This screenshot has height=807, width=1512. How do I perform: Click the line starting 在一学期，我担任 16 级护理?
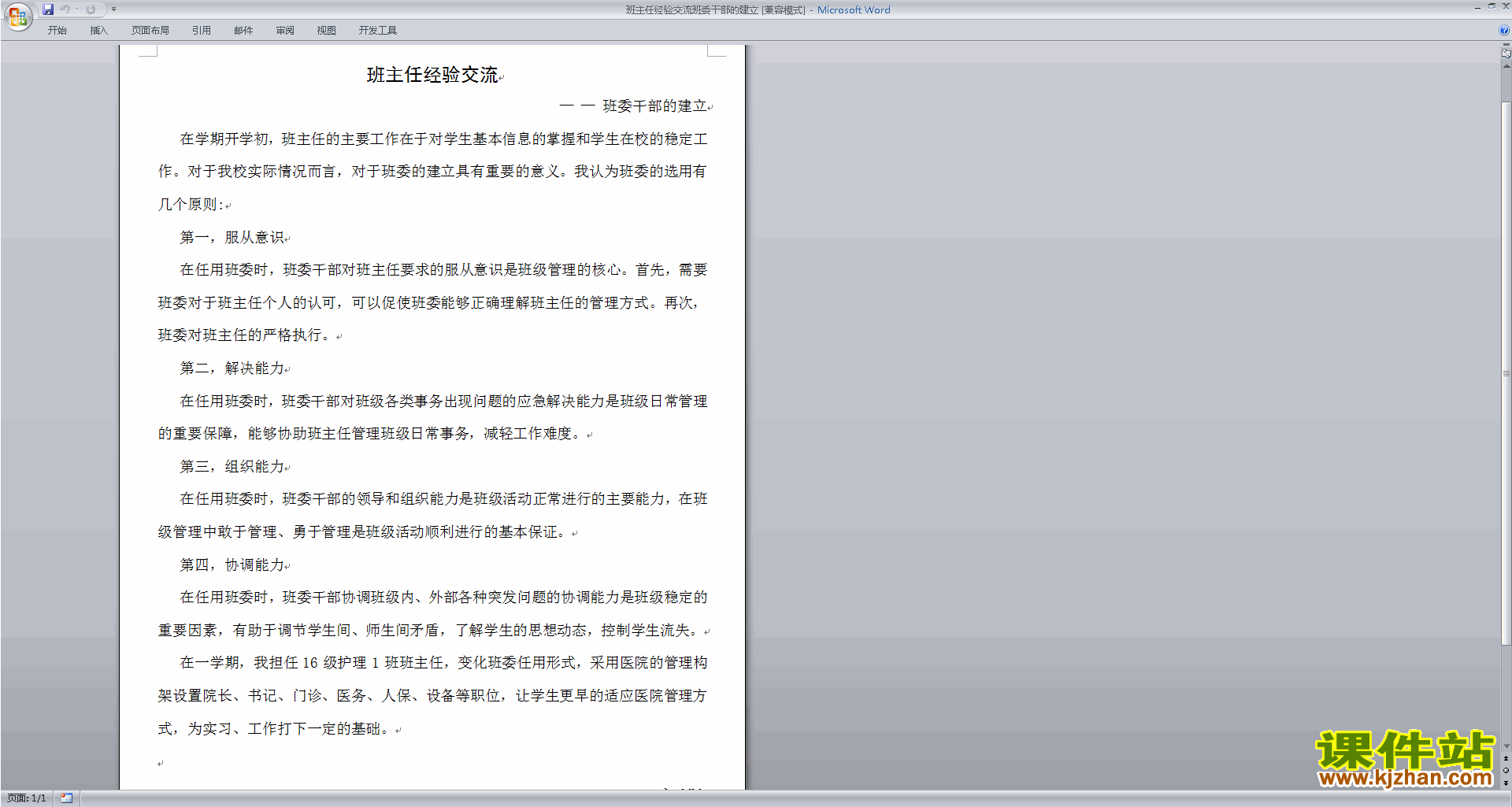pyautogui.click(x=443, y=662)
